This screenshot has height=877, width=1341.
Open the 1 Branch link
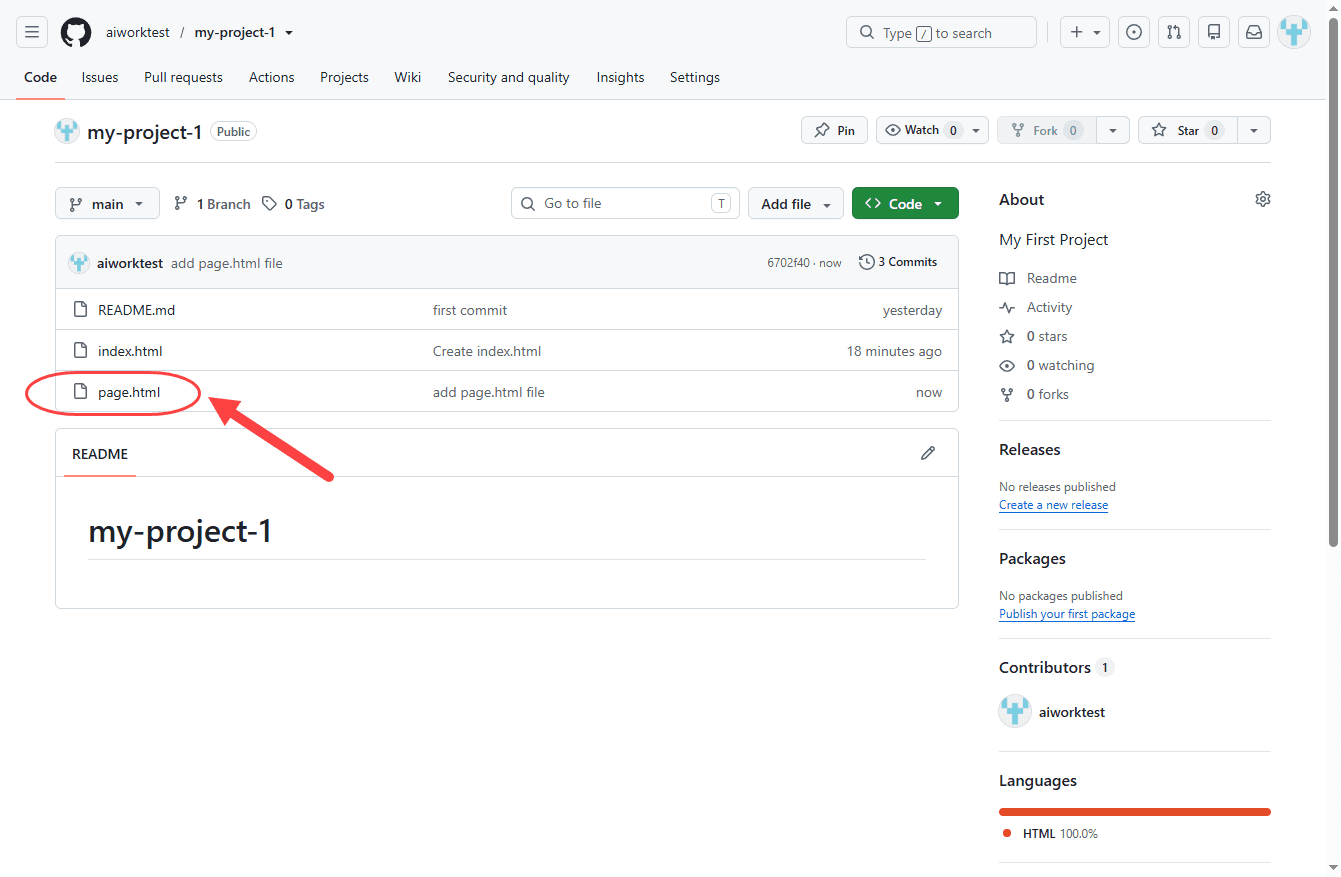[x=212, y=204]
